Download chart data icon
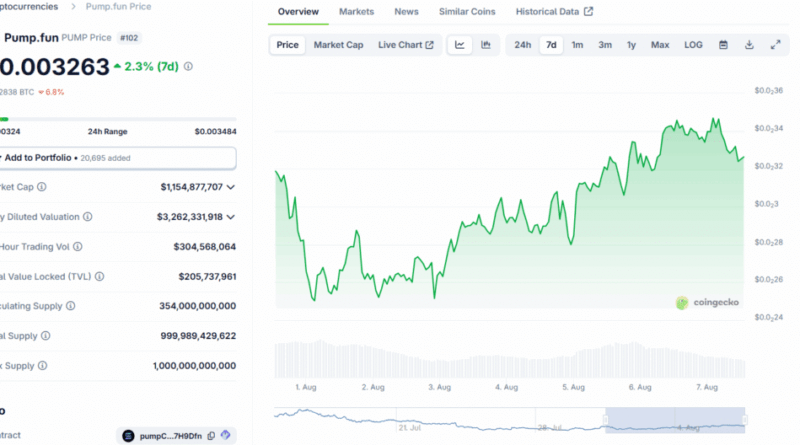This screenshot has height=445, width=800. (749, 45)
